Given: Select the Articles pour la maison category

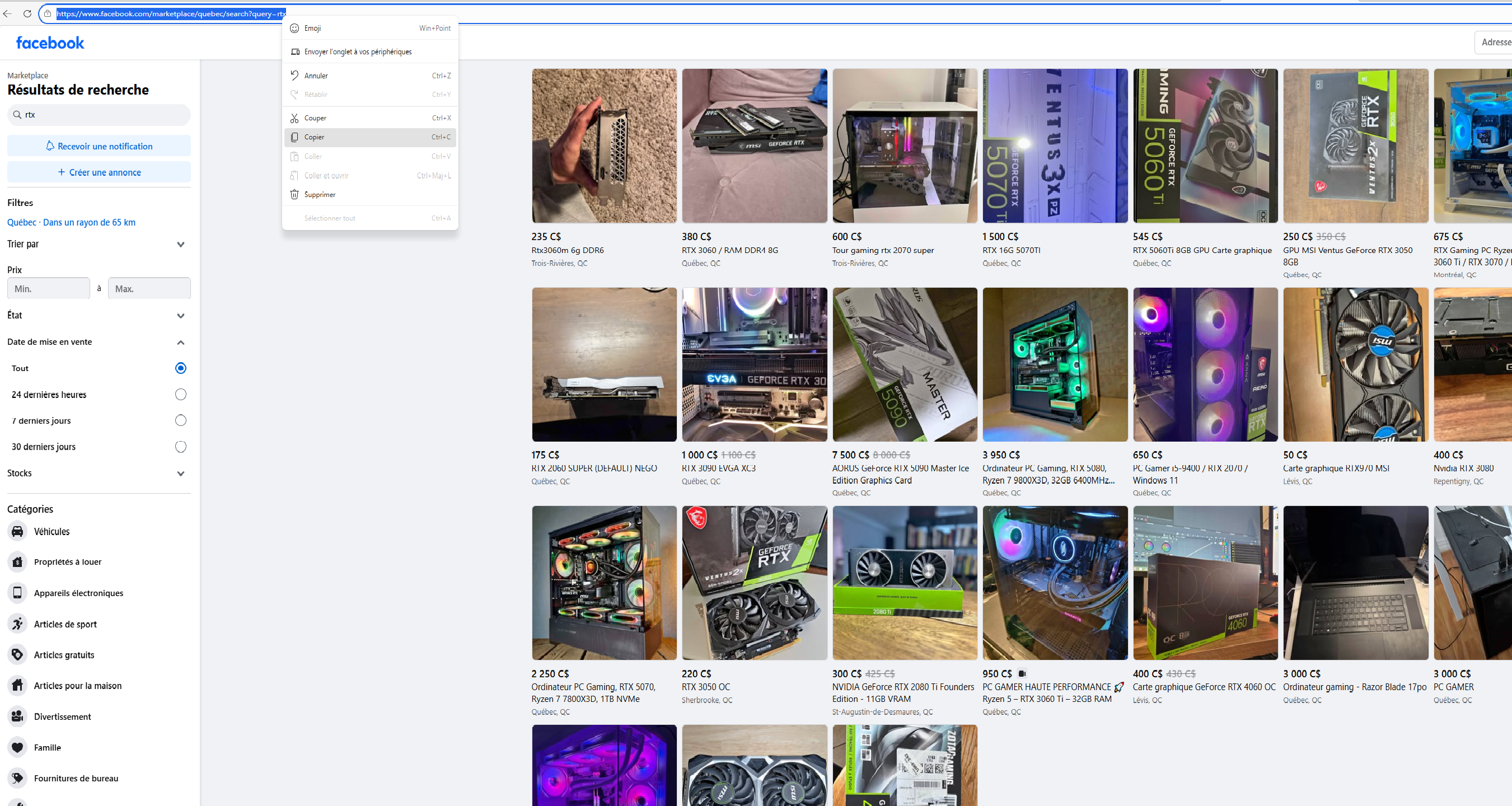Looking at the screenshot, I should pos(77,686).
